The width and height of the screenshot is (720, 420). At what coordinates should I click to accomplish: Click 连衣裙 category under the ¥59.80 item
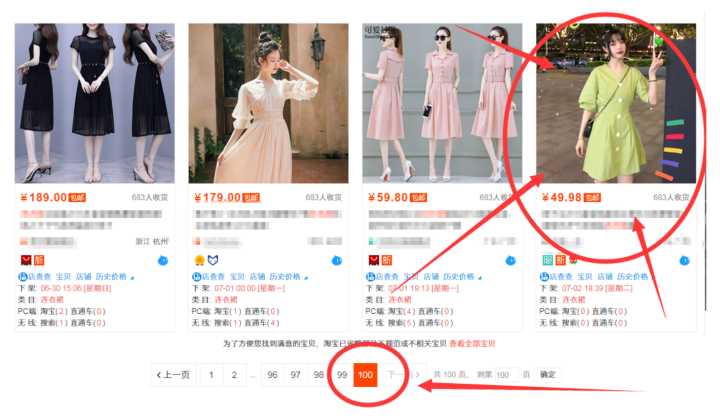(400, 300)
